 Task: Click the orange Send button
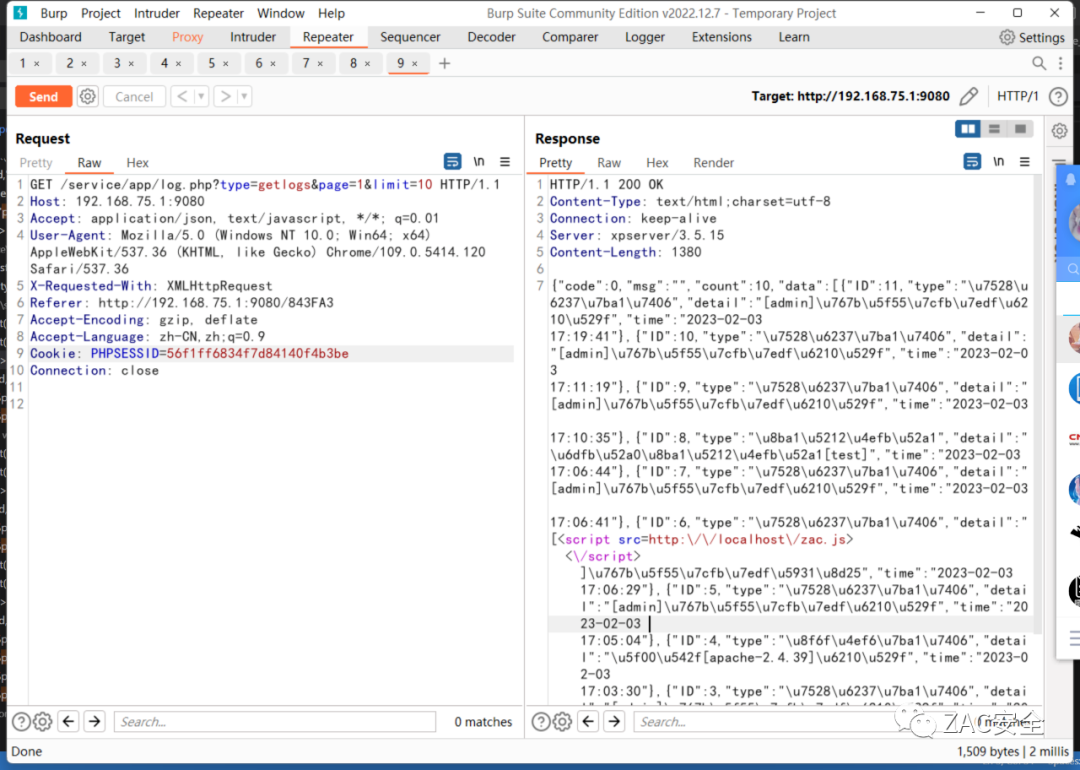tap(43, 96)
